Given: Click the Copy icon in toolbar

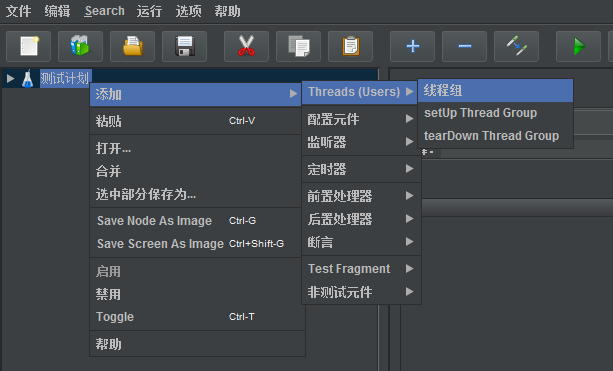Looking at the screenshot, I should [298, 47].
